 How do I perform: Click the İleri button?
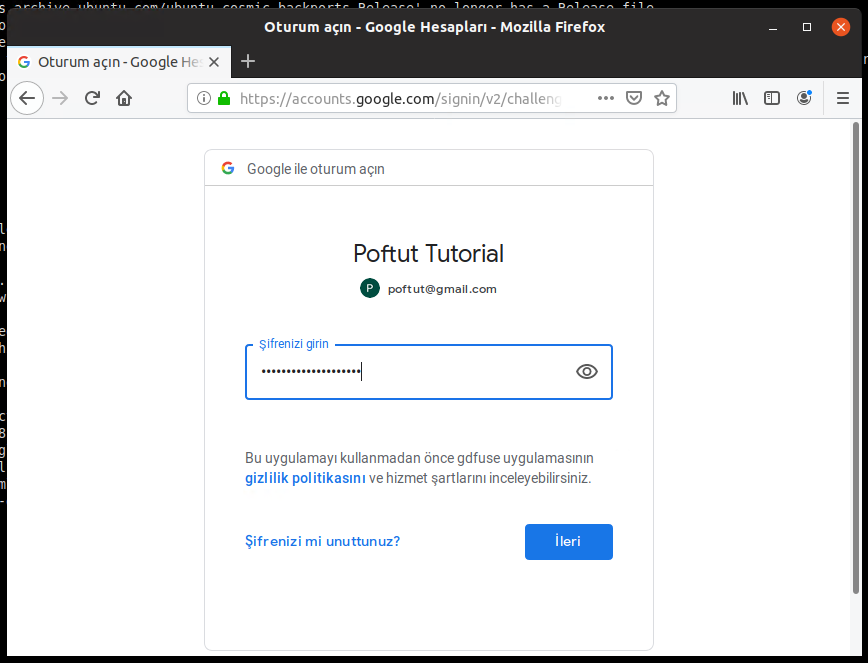(x=569, y=542)
